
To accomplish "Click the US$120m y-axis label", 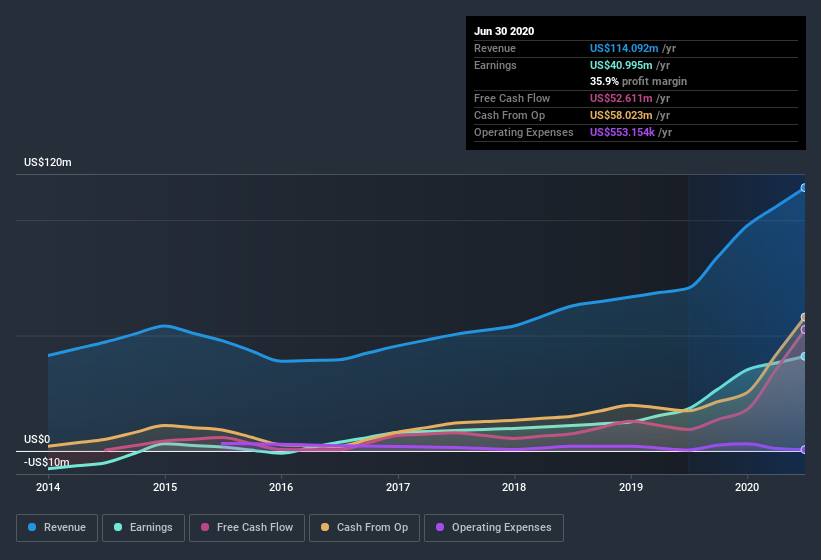I will (x=48, y=162).
